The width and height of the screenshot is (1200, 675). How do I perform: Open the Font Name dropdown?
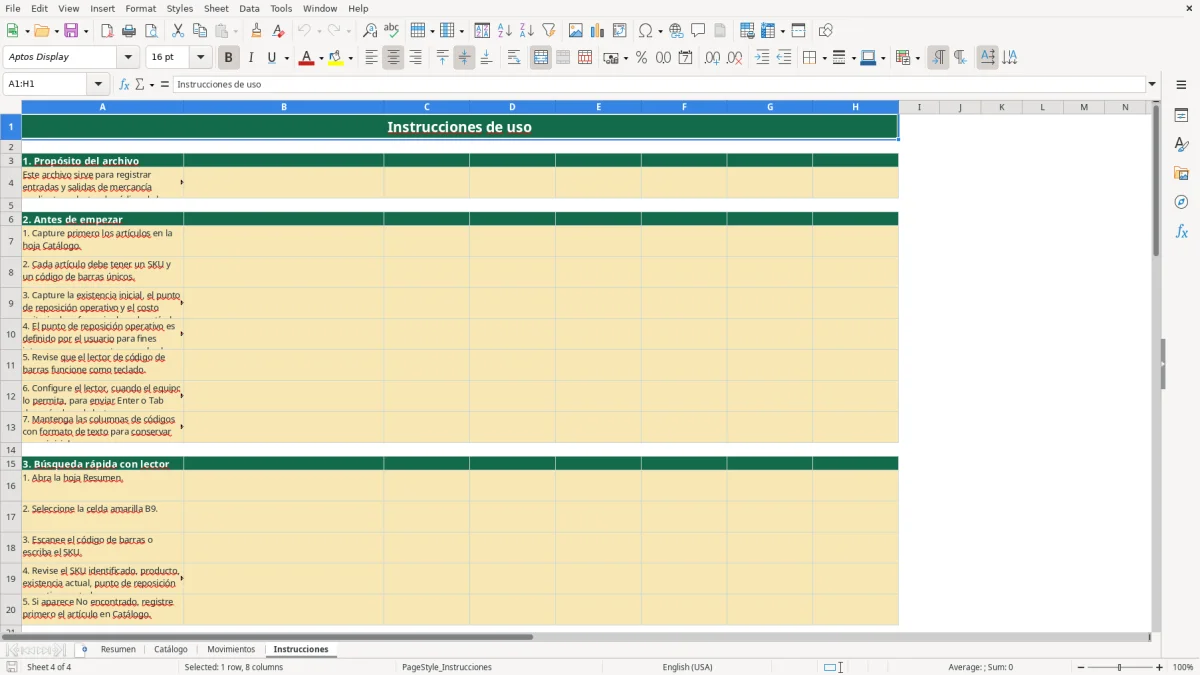point(128,58)
